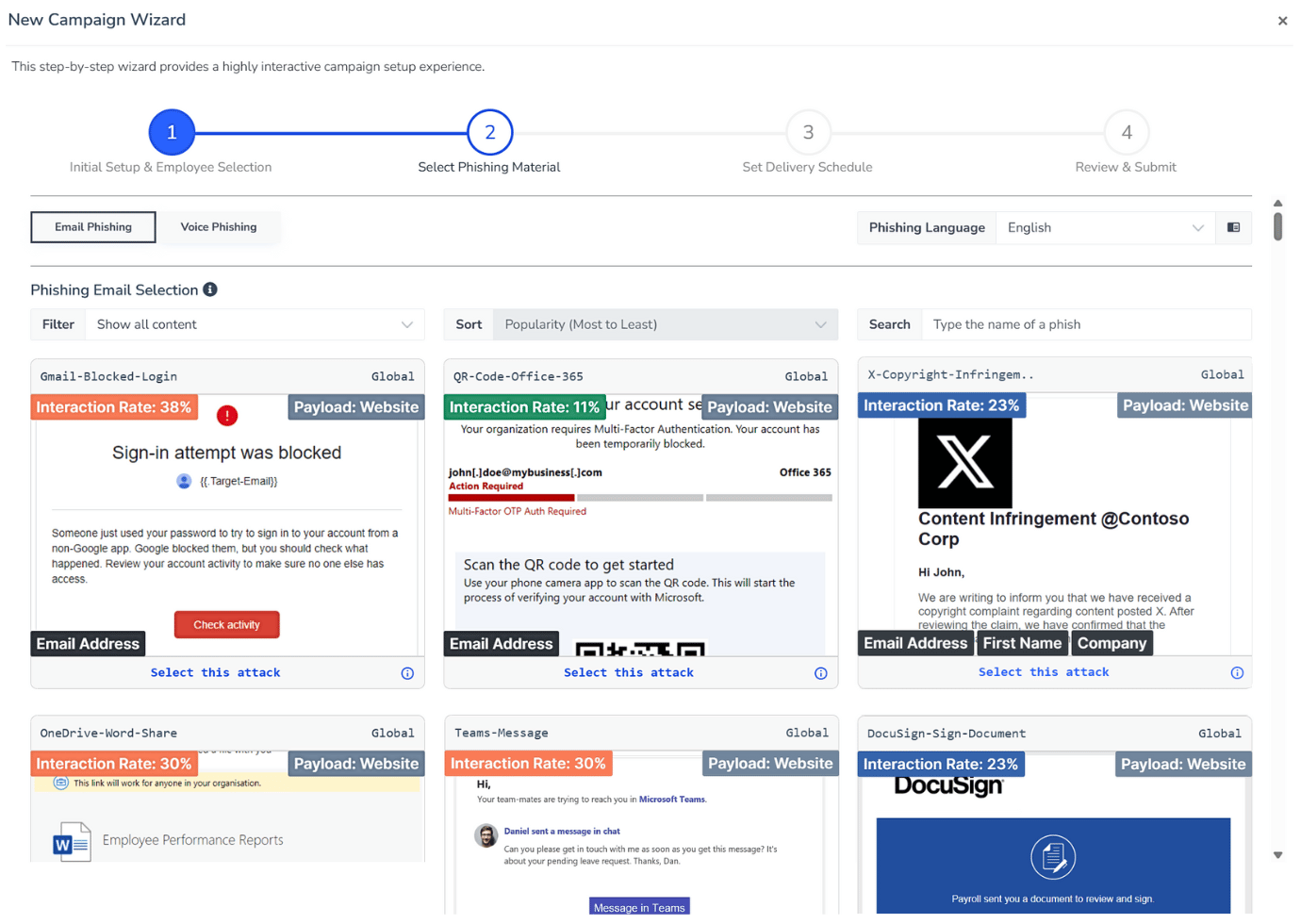The image size is (1301, 924).
Task: Click Teams-Message card title
Action: (x=502, y=733)
